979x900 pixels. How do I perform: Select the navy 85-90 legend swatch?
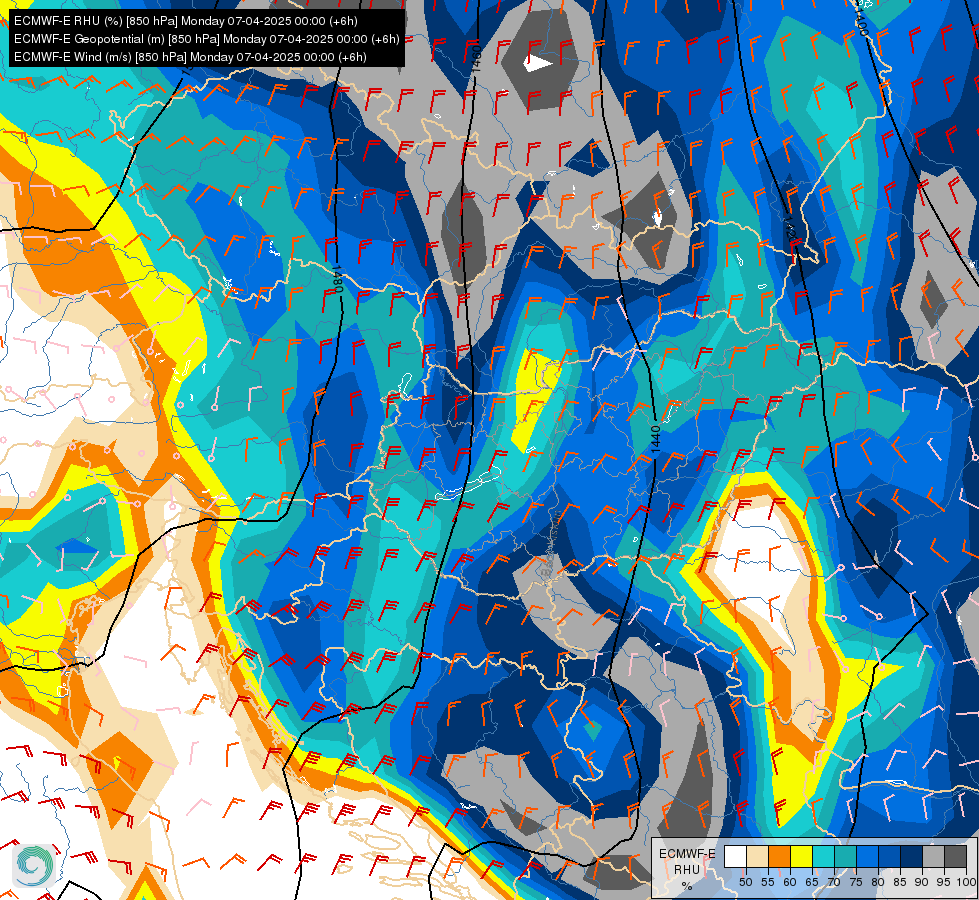coord(911,857)
